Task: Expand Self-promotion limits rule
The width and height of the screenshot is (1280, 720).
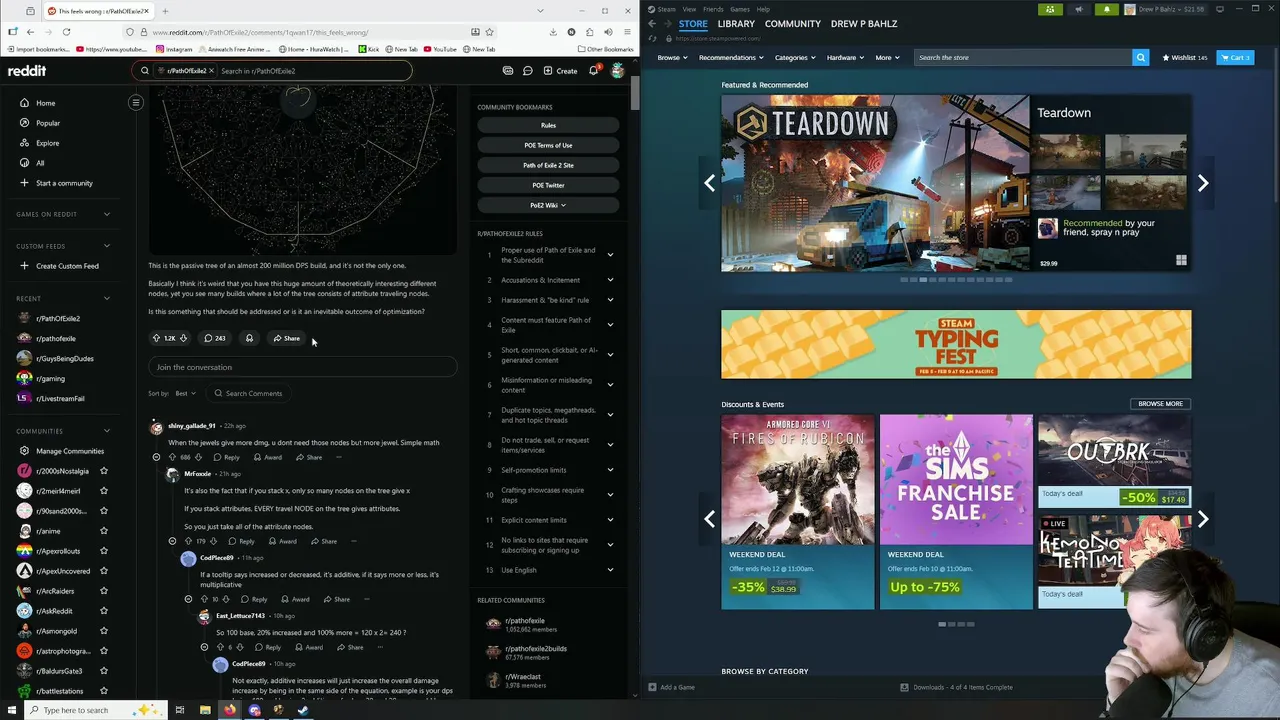Action: point(610,470)
